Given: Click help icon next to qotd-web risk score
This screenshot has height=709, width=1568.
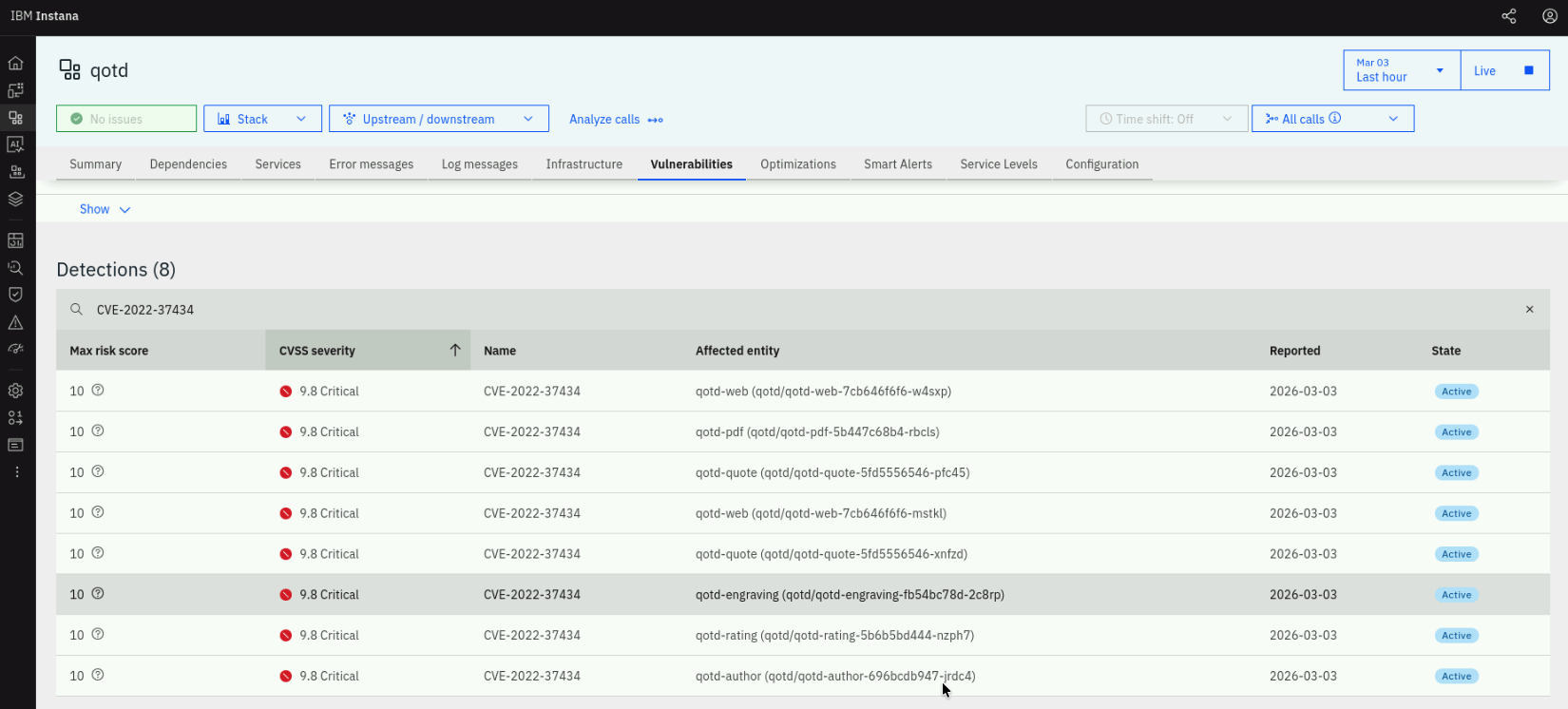Looking at the screenshot, I should [98, 391].
